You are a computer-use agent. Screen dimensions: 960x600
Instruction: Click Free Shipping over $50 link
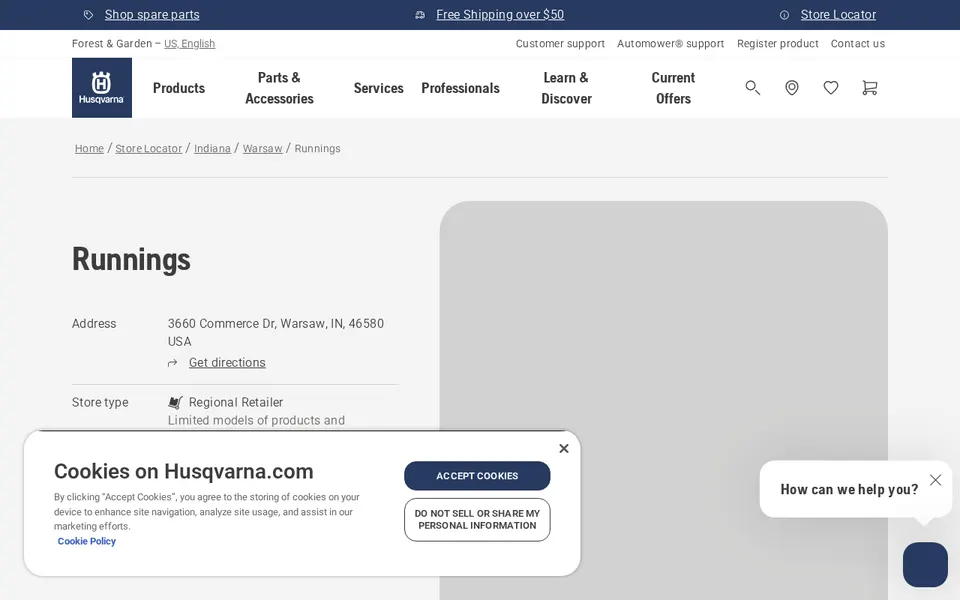[500, 15]
